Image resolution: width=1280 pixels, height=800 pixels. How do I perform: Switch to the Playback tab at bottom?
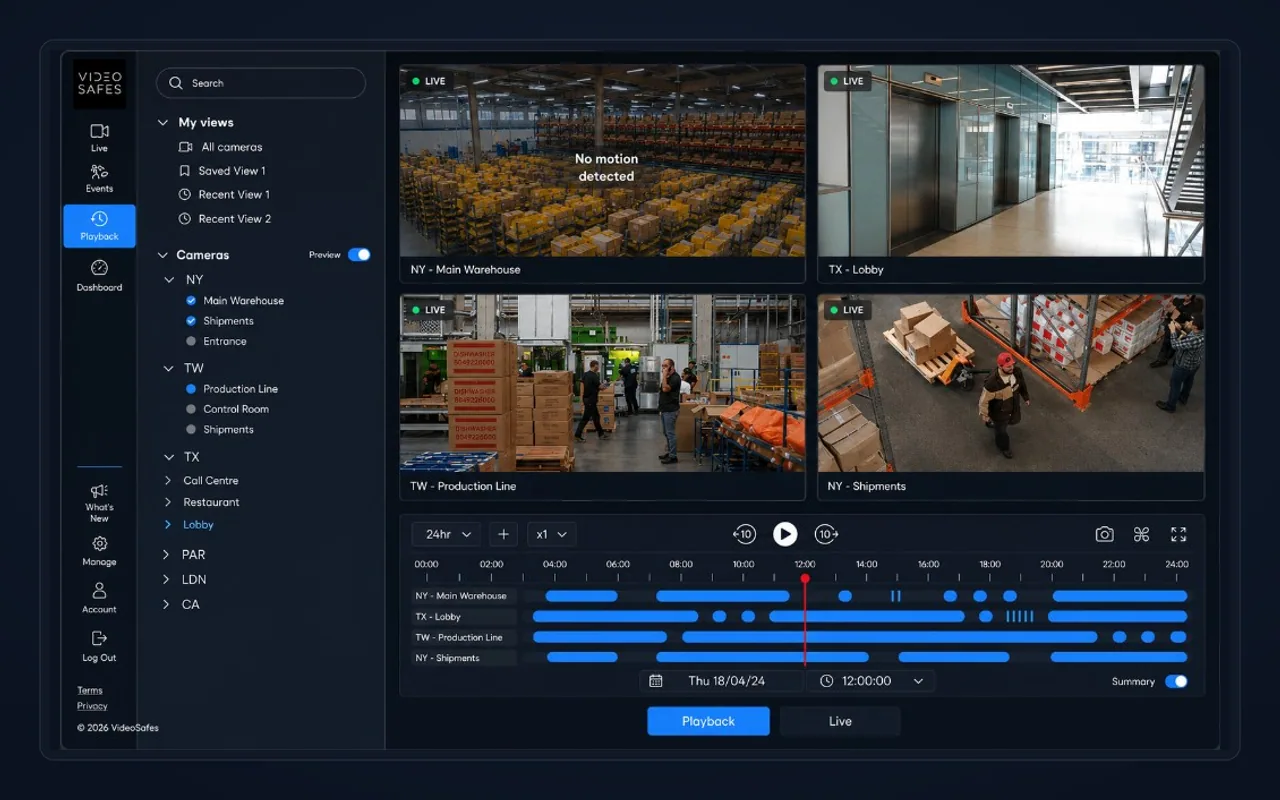click(x=708, y=721)
